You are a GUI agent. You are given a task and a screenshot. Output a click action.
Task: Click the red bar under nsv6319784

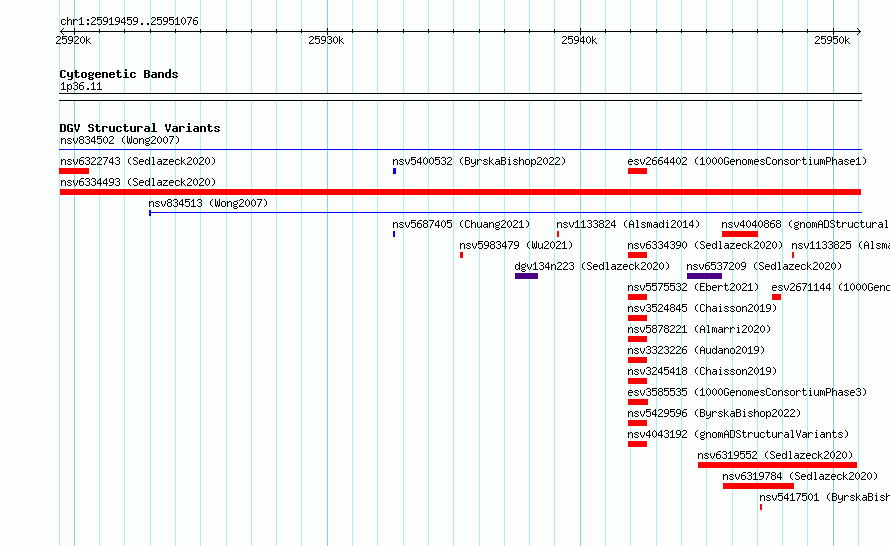click(x=758, y=486)
